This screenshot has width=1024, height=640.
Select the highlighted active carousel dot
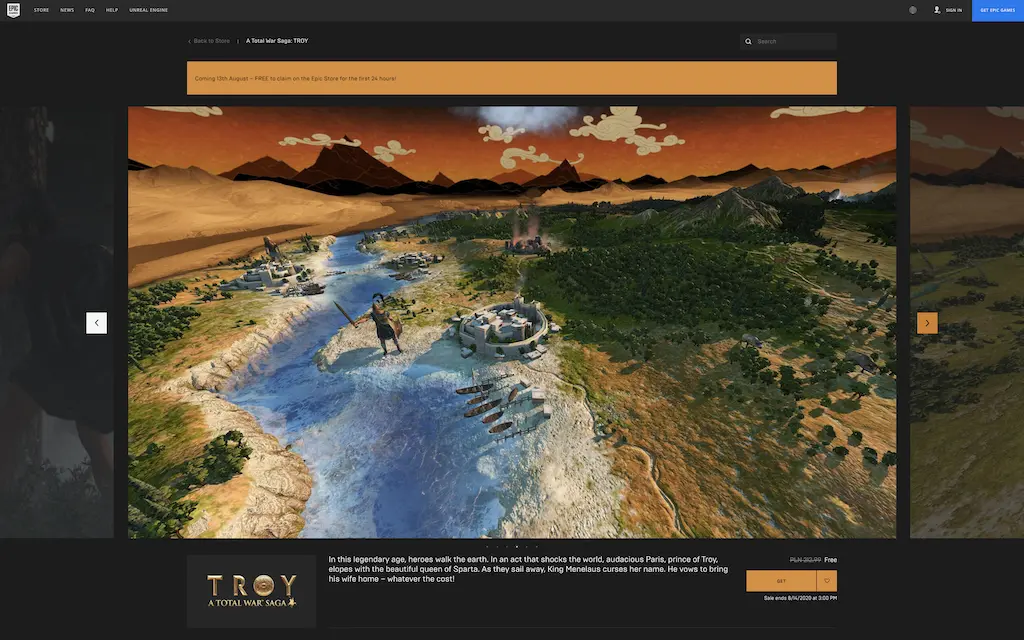tap(517, 547)
